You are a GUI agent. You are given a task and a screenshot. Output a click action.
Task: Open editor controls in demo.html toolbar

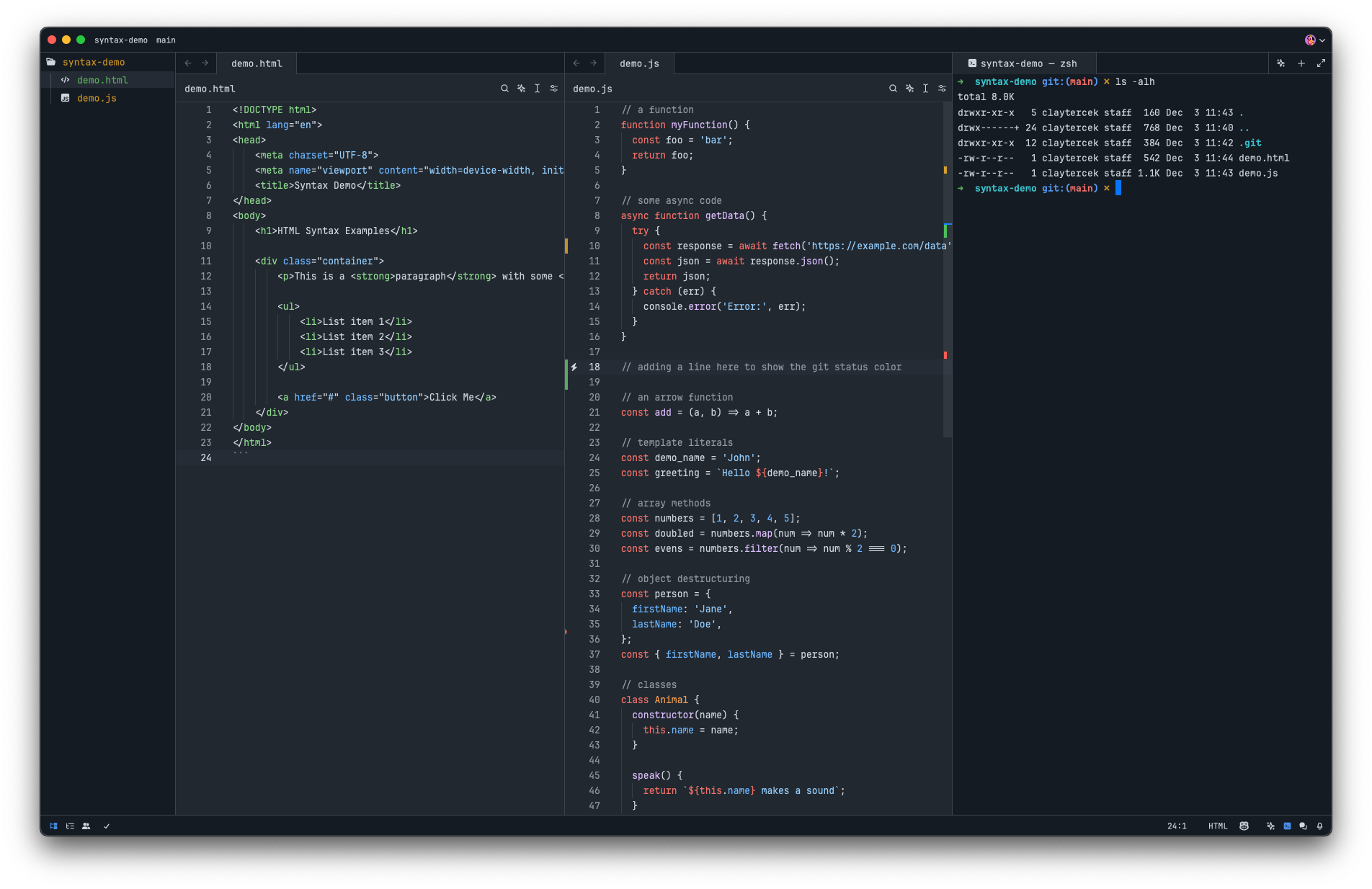pos(553,89)
